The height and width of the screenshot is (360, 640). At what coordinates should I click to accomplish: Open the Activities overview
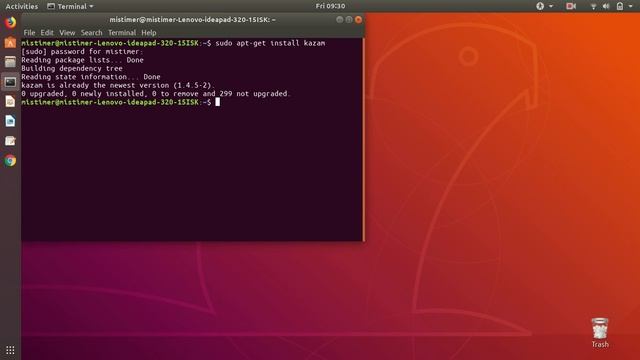22,6
